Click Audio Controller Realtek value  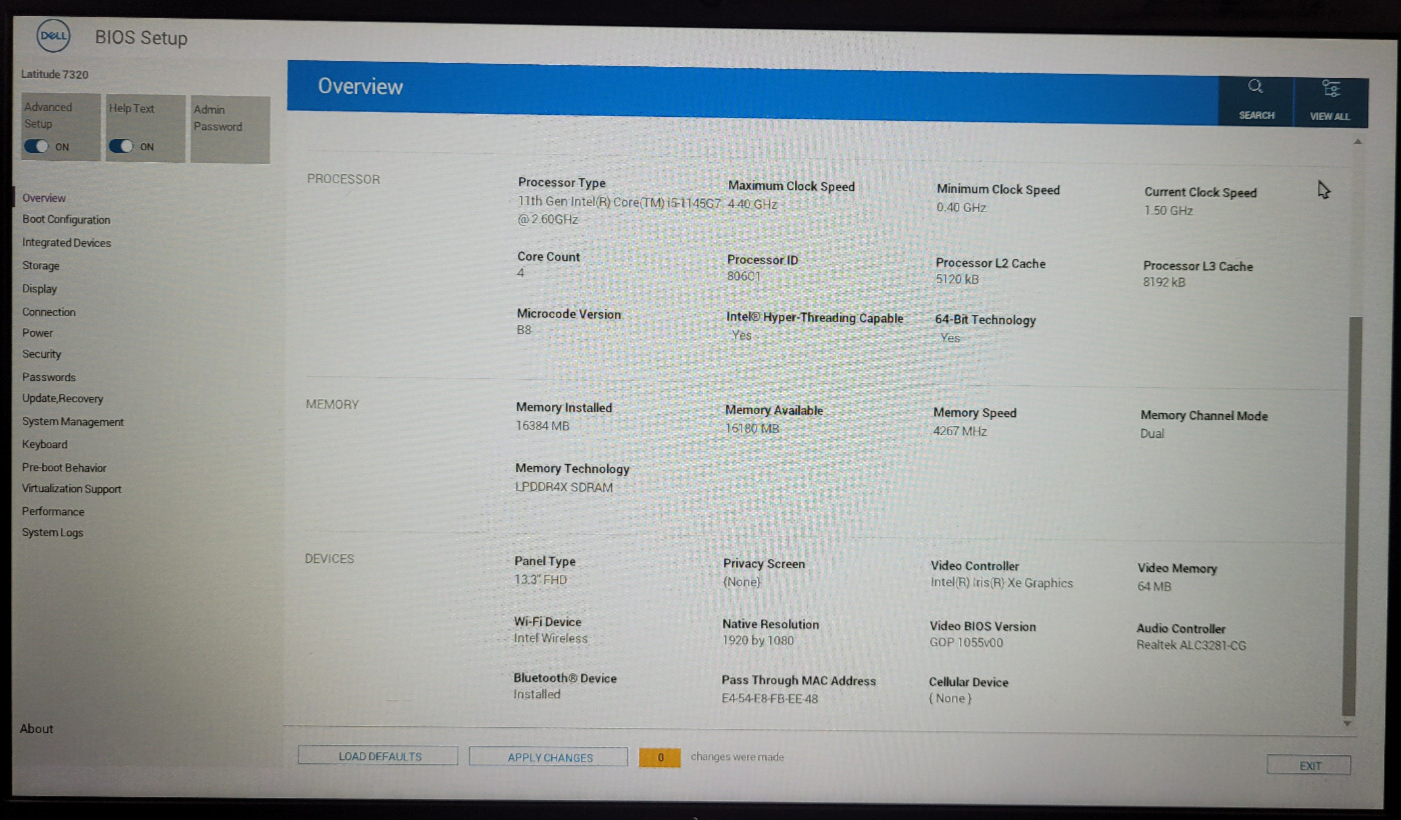click(1191, 646)
